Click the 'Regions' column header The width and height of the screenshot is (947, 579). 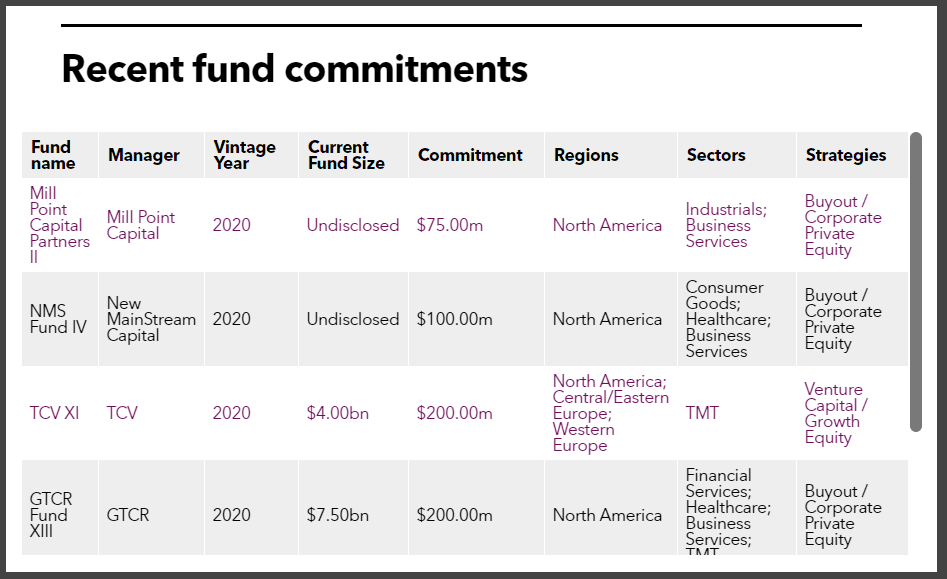click(x=611, y=155)
